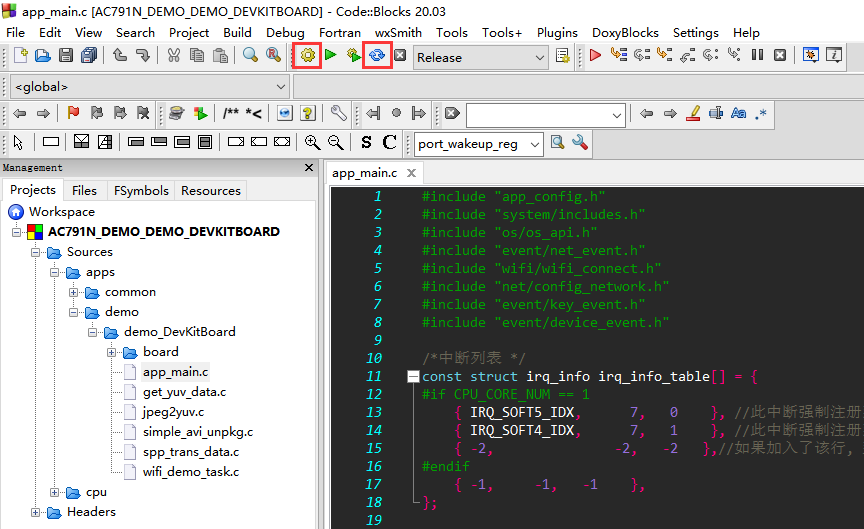This screenshot has width=864, height=529.
Task: Toggle source file S button
Action: [366, 143]
